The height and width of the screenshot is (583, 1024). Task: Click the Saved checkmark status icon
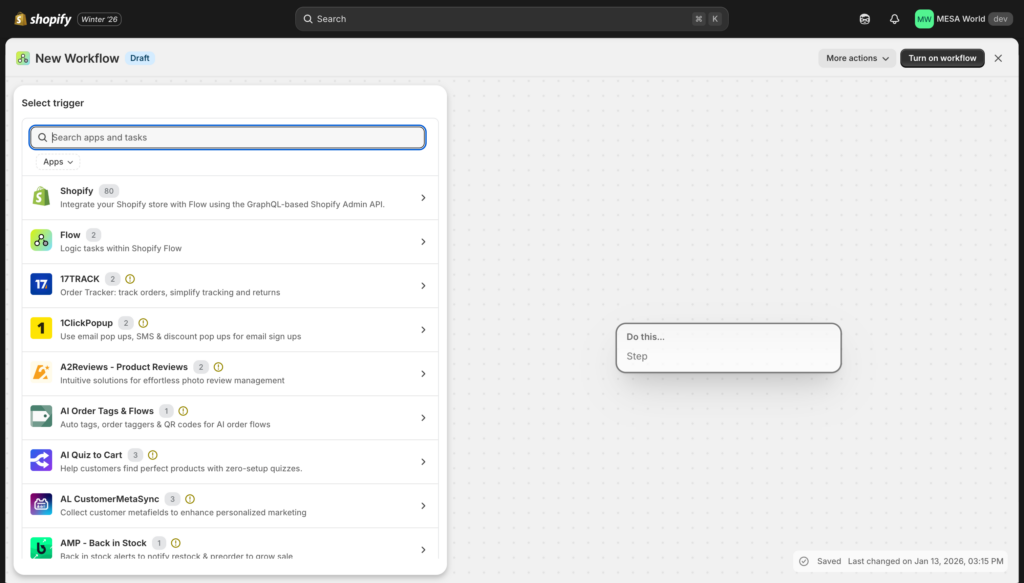804,561
